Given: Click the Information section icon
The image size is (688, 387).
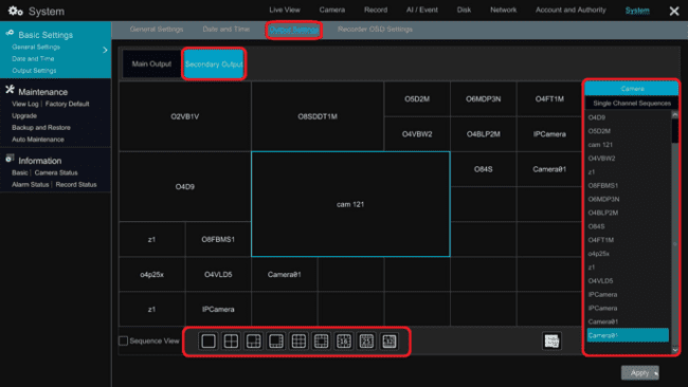Looking at the screenshot, I should (x=10, y=159).
